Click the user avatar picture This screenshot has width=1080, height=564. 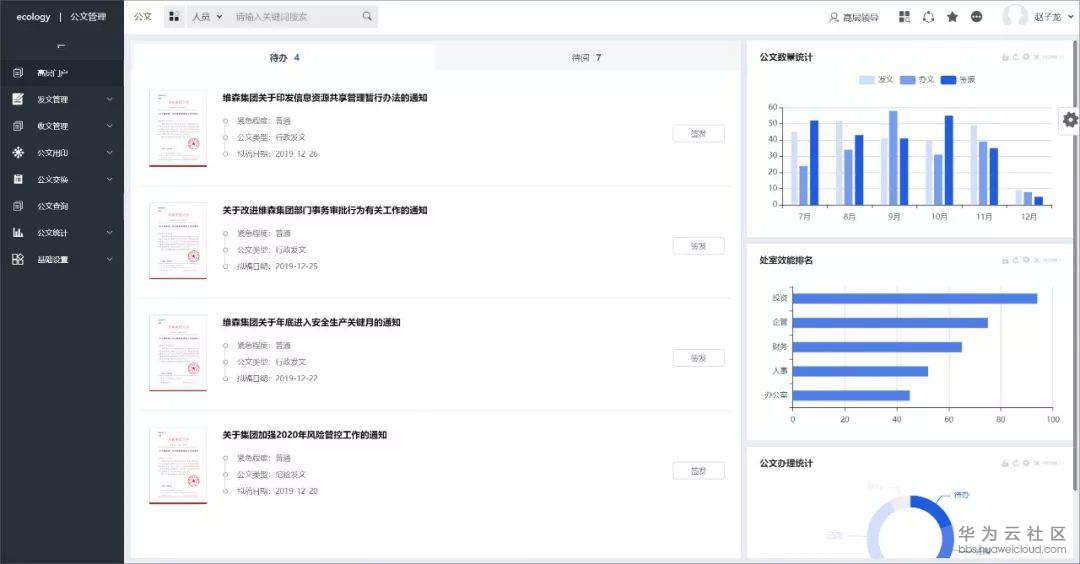click(x=1015, y=17)
